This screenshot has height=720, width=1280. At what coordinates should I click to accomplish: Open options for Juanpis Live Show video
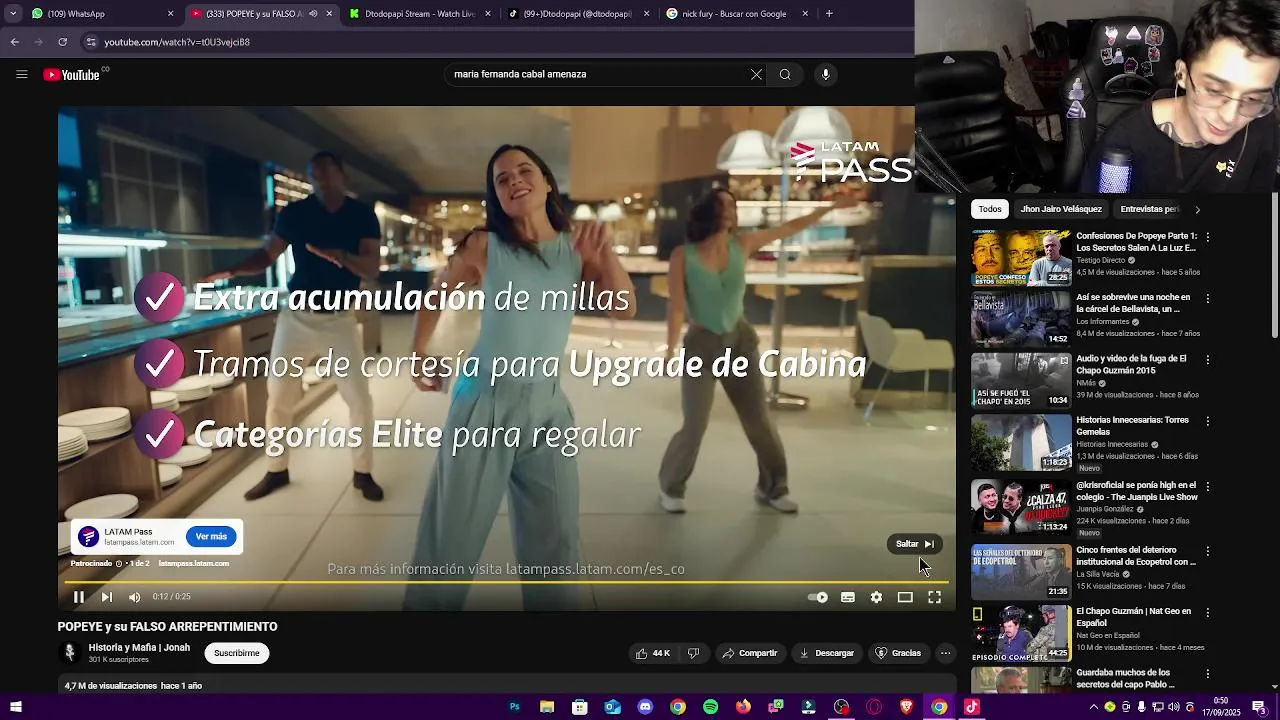pyautogui.click(x=1208, y=486)
